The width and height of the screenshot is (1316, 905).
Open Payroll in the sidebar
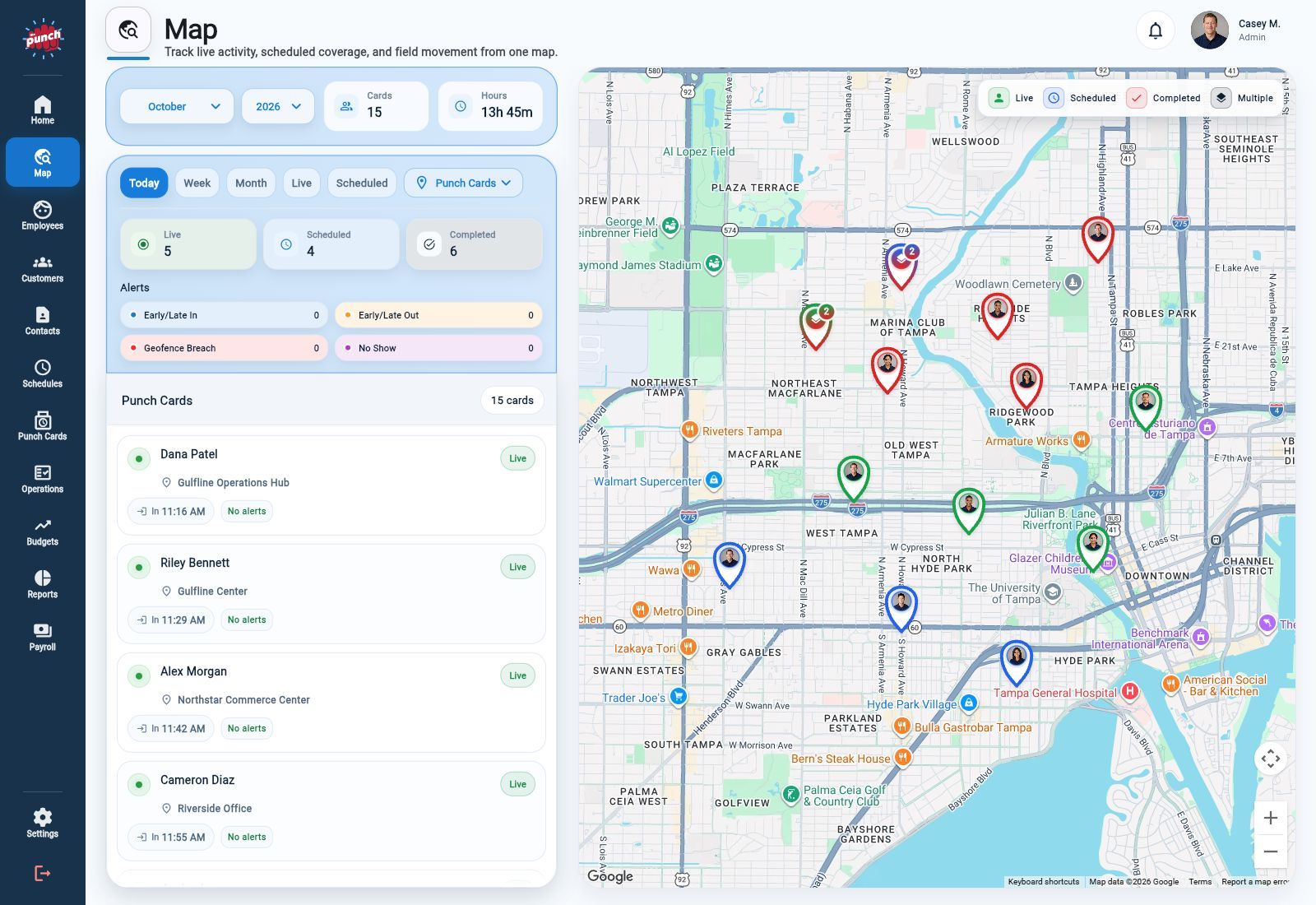coord(43,636)
